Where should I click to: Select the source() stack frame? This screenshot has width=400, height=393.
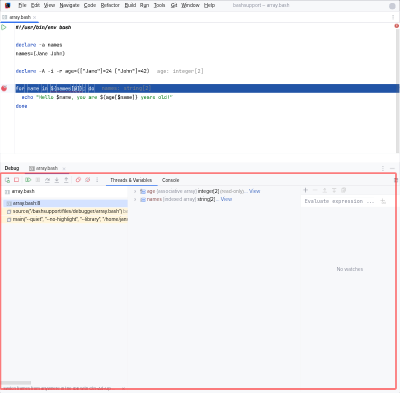coord(66,211)
